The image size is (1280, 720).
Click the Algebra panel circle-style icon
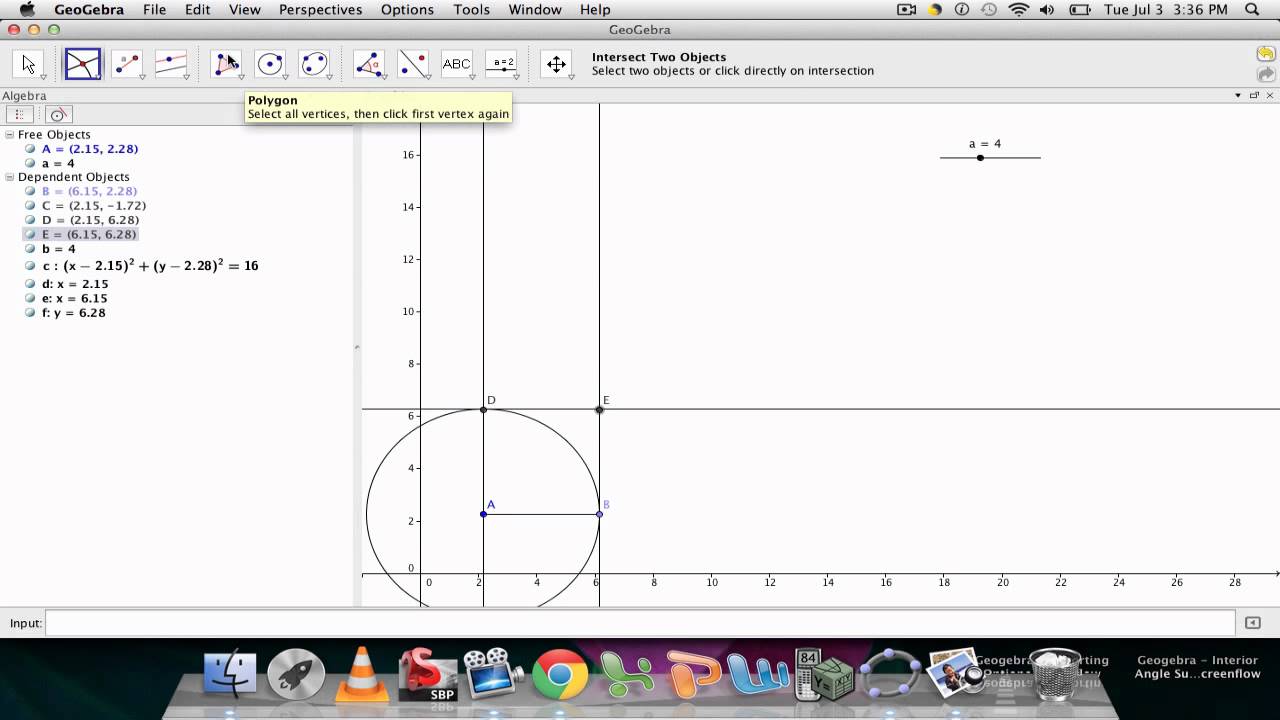[58, 114]
